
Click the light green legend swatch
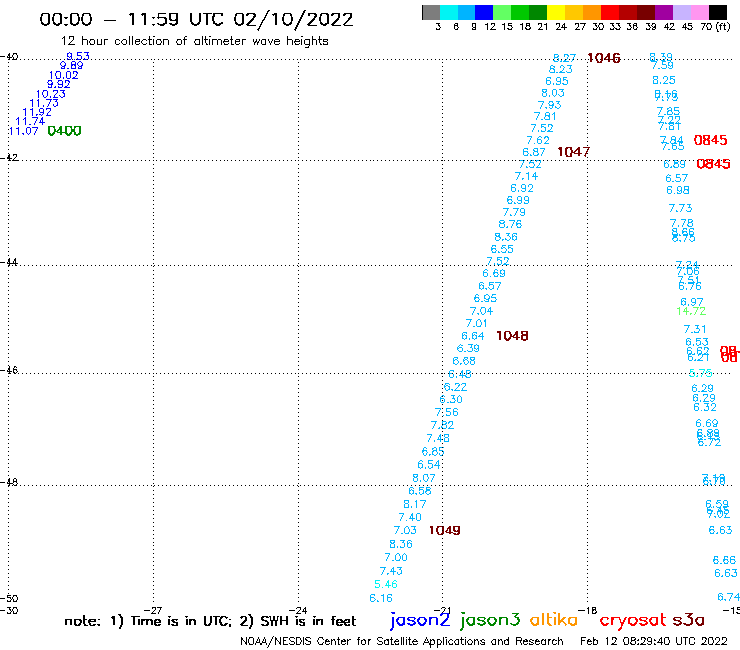(502, 13)
